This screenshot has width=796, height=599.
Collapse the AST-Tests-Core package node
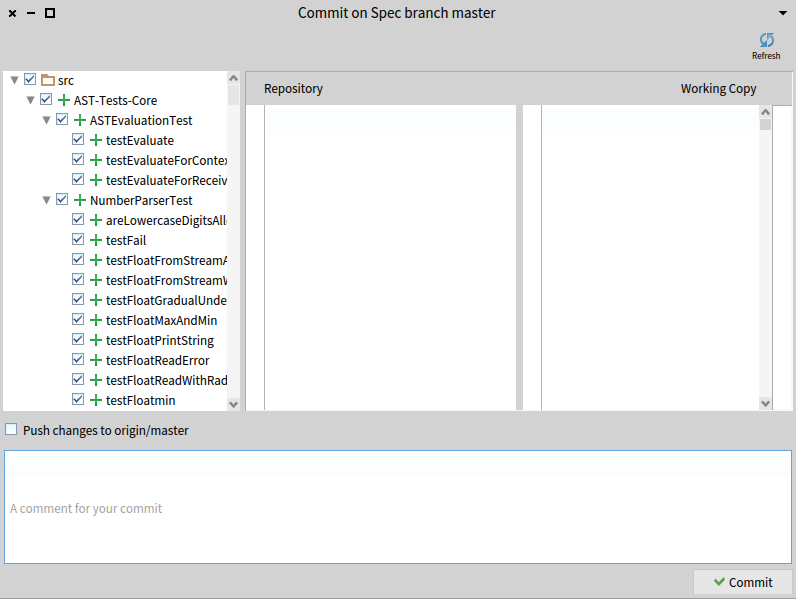(x=30, y=100)
